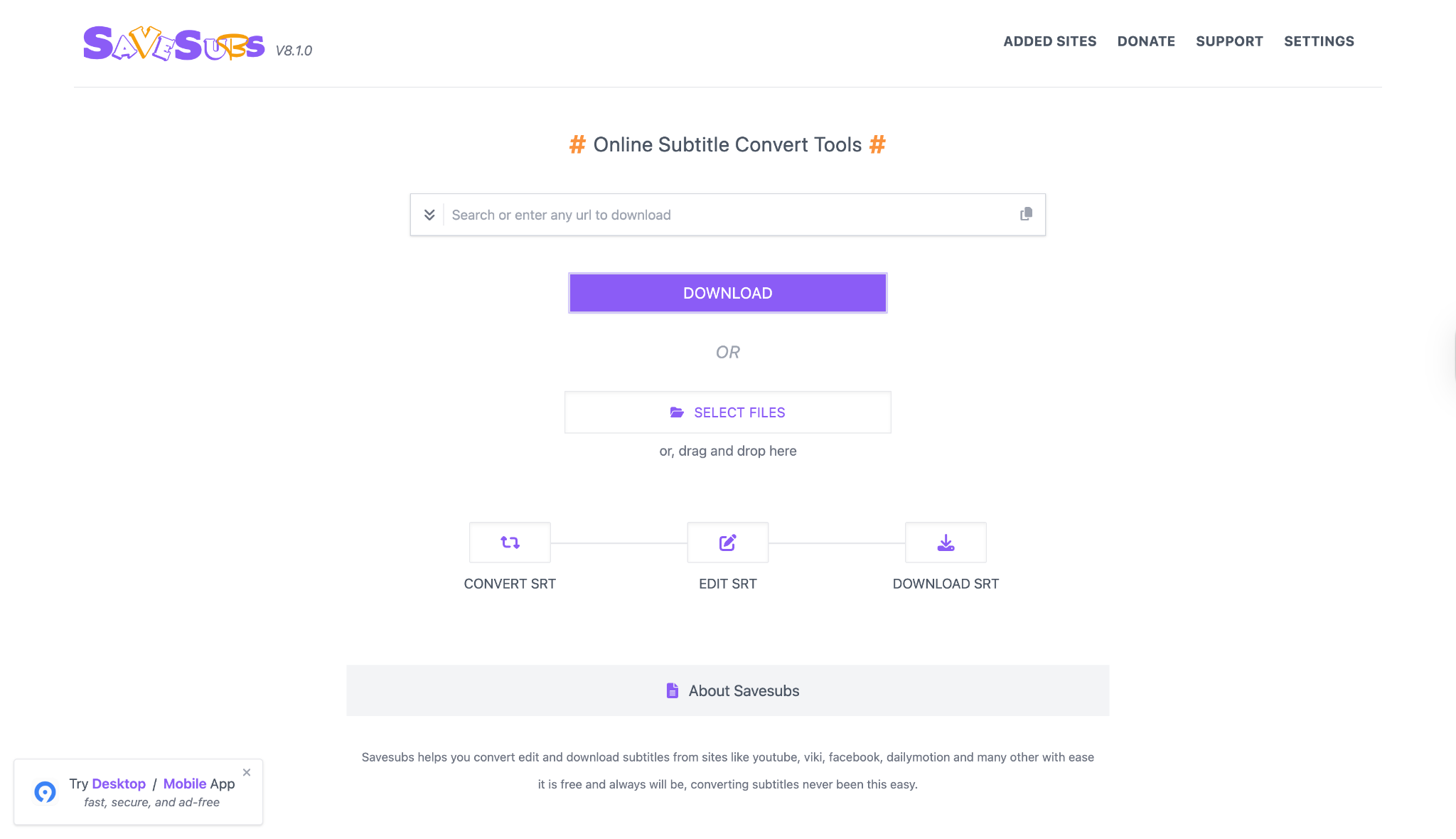Follow the Desktop app link
Viewport: 1456px width, 839px height.
pyautogui.click(x=119, y=784)
